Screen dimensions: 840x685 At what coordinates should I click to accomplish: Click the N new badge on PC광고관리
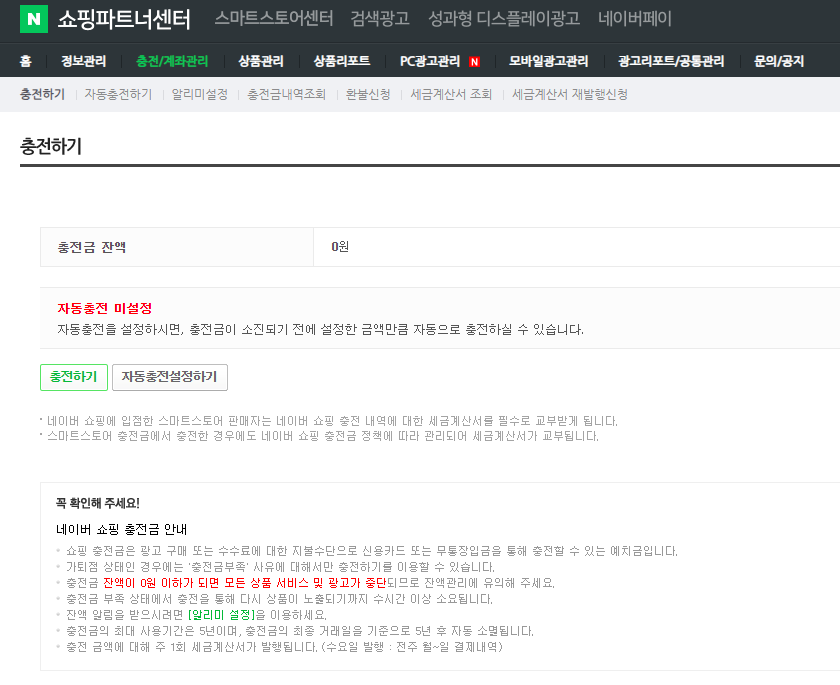click(x=473, y=60)
